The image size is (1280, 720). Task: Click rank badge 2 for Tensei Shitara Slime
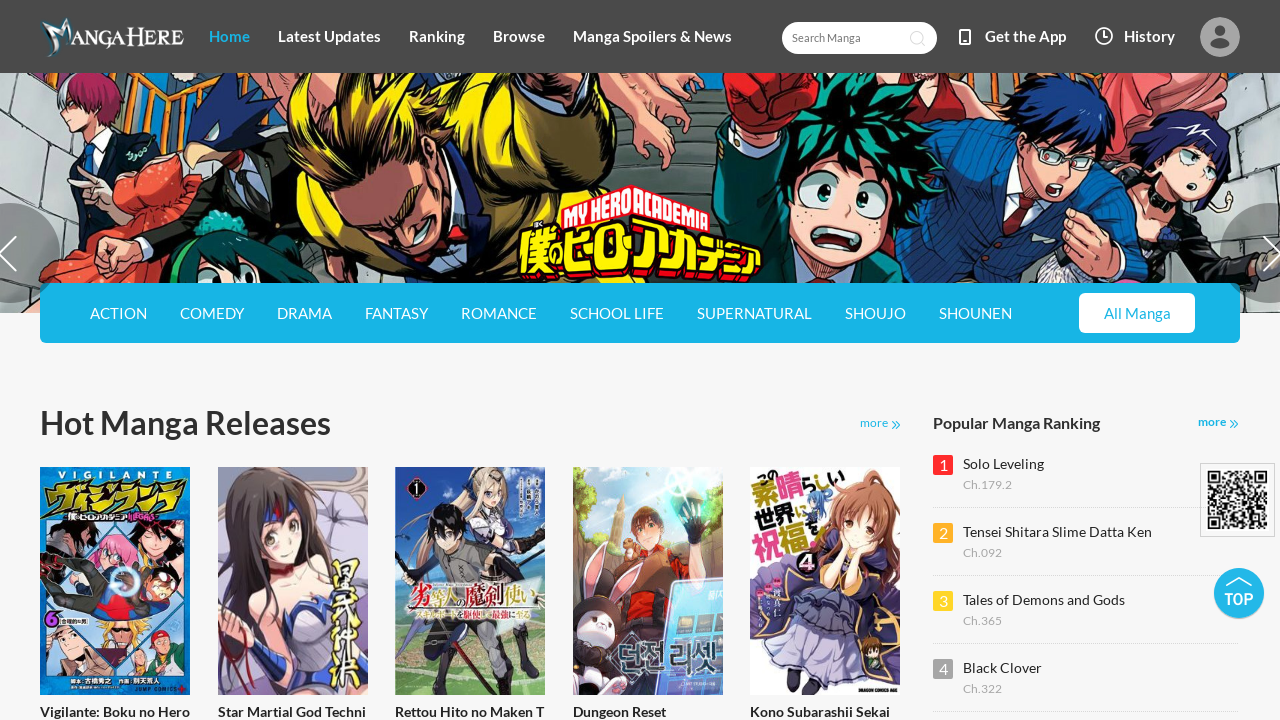click(943, 533)
